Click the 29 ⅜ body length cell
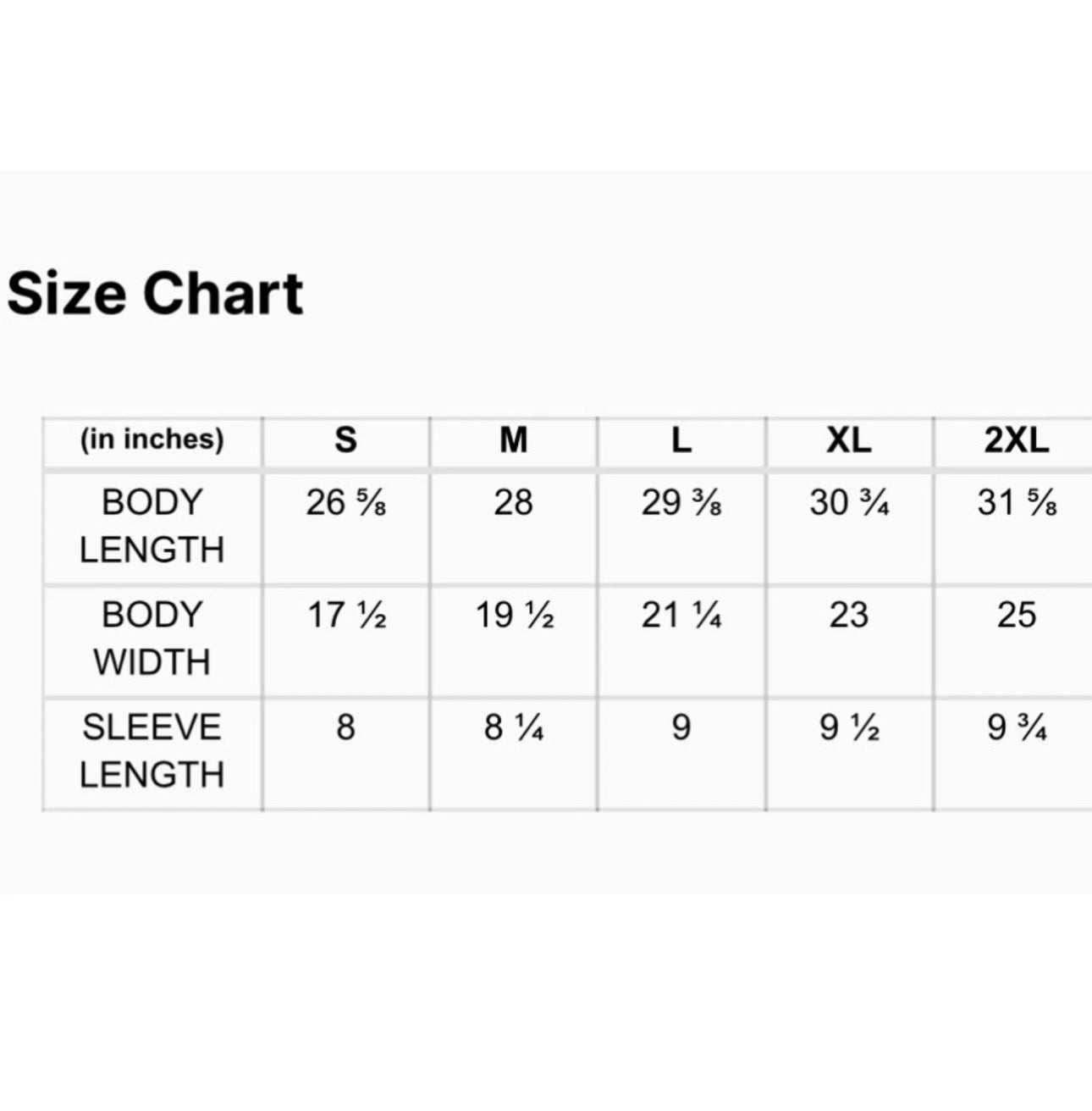Screen dimensions: 1092x1111 coord(681,503)
